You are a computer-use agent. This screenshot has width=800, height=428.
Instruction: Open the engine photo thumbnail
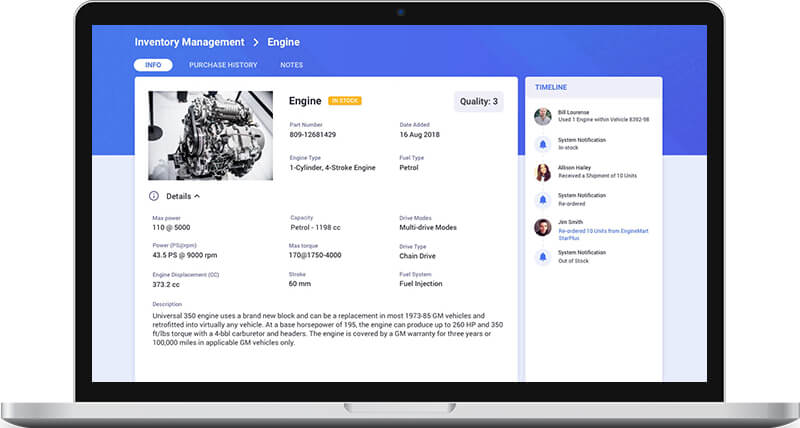pos(210,136)
